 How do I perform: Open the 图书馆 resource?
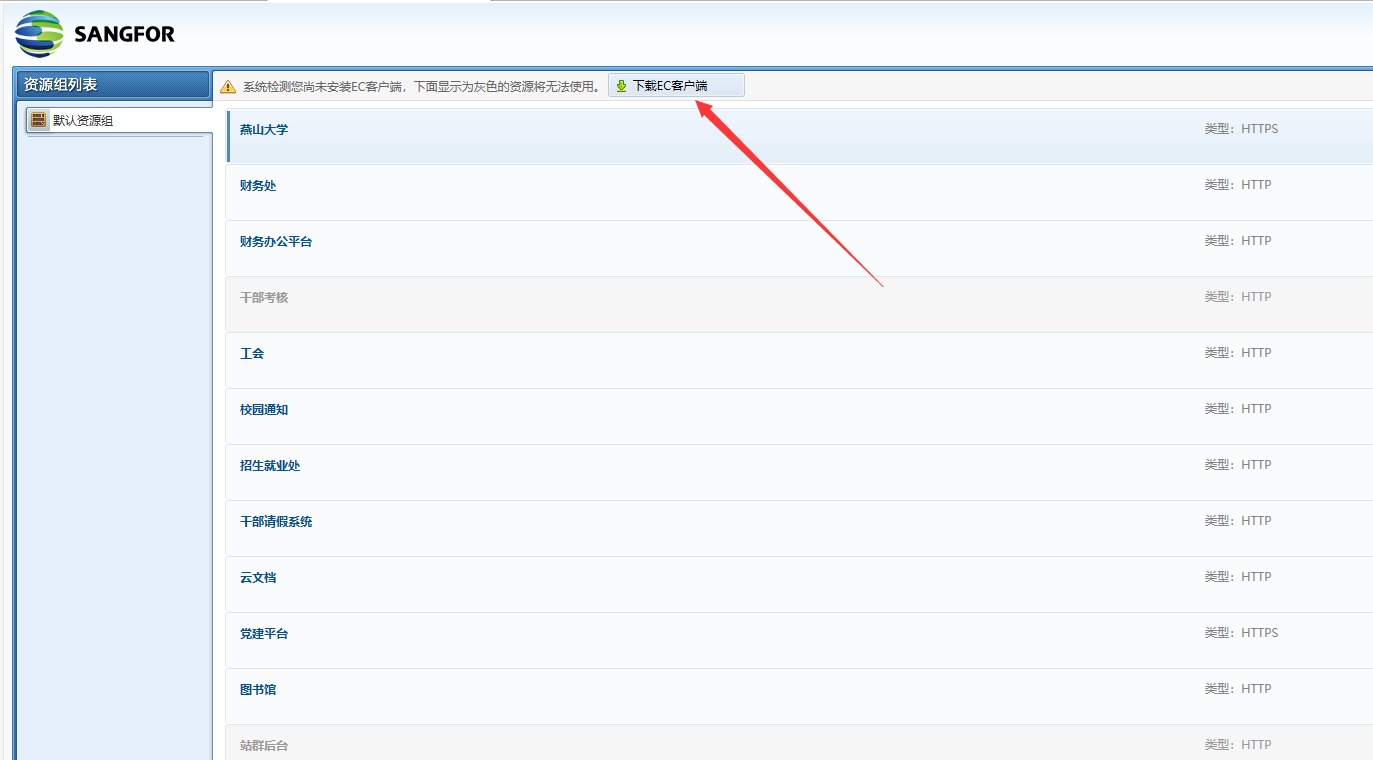258,690
